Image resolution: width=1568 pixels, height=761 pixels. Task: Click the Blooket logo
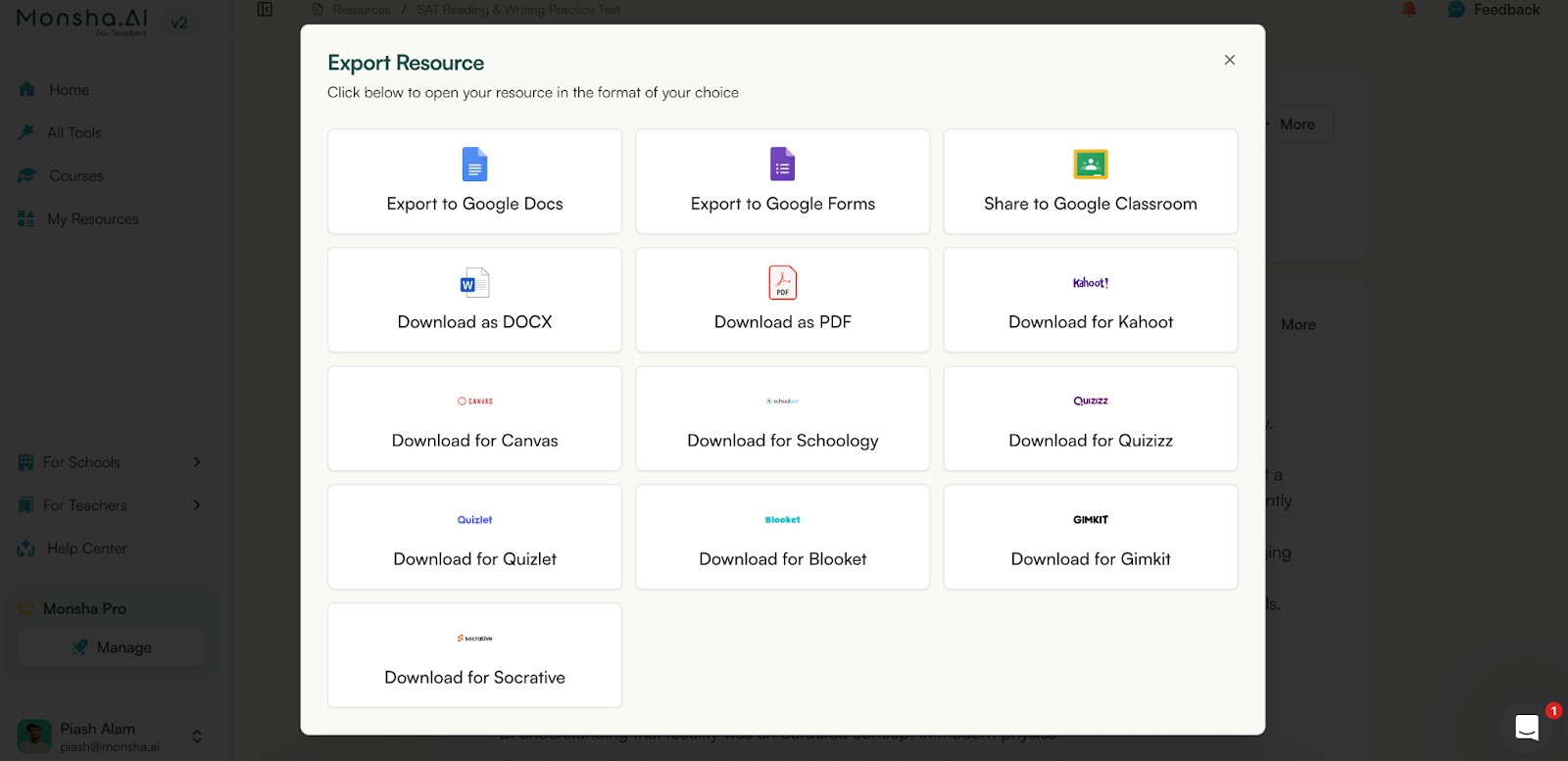click(x=782, y=520)
